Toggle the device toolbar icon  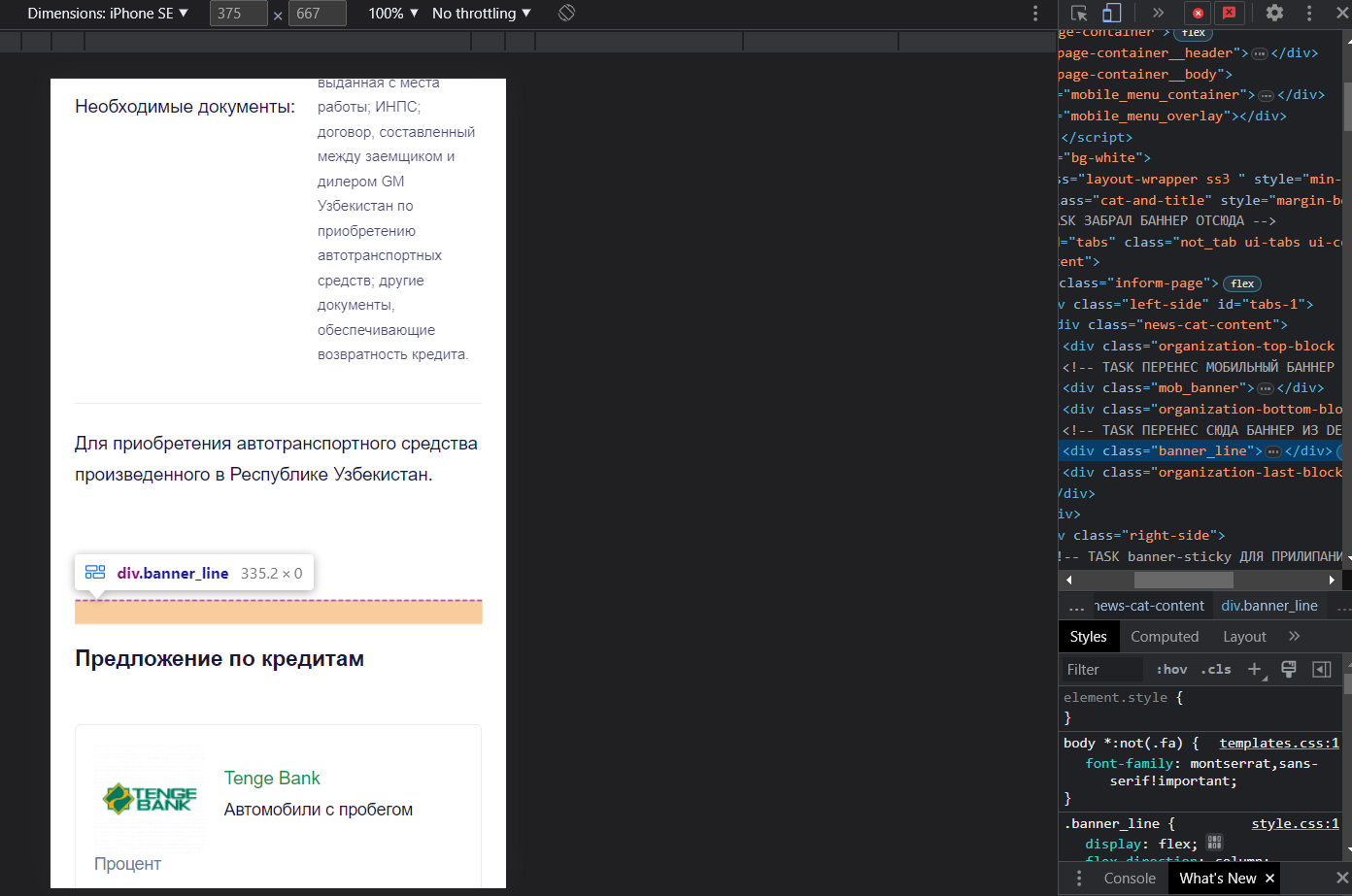[1112, 13]
